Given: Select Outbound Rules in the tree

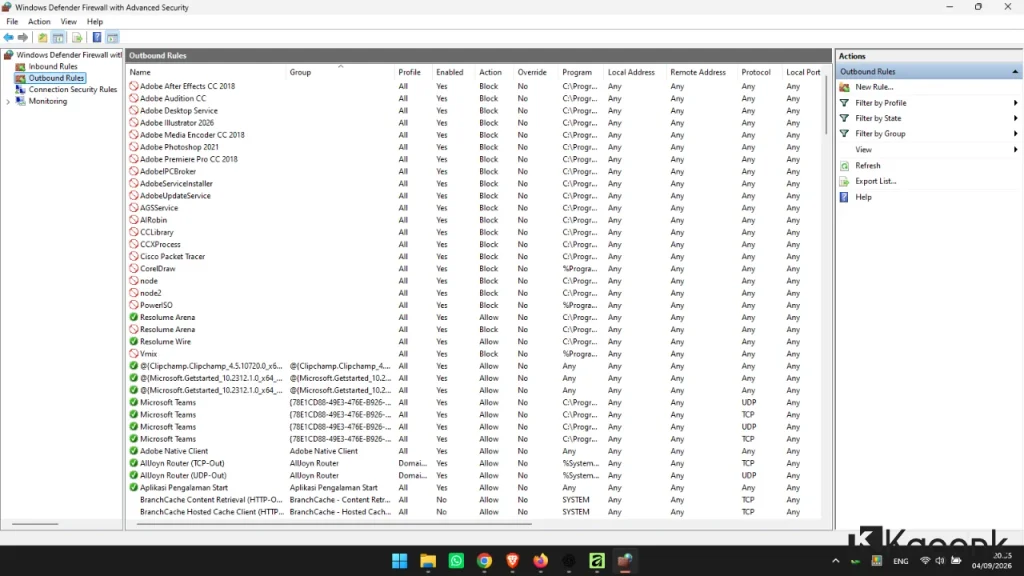Looking at the screenshot, I should pos(56,78).
